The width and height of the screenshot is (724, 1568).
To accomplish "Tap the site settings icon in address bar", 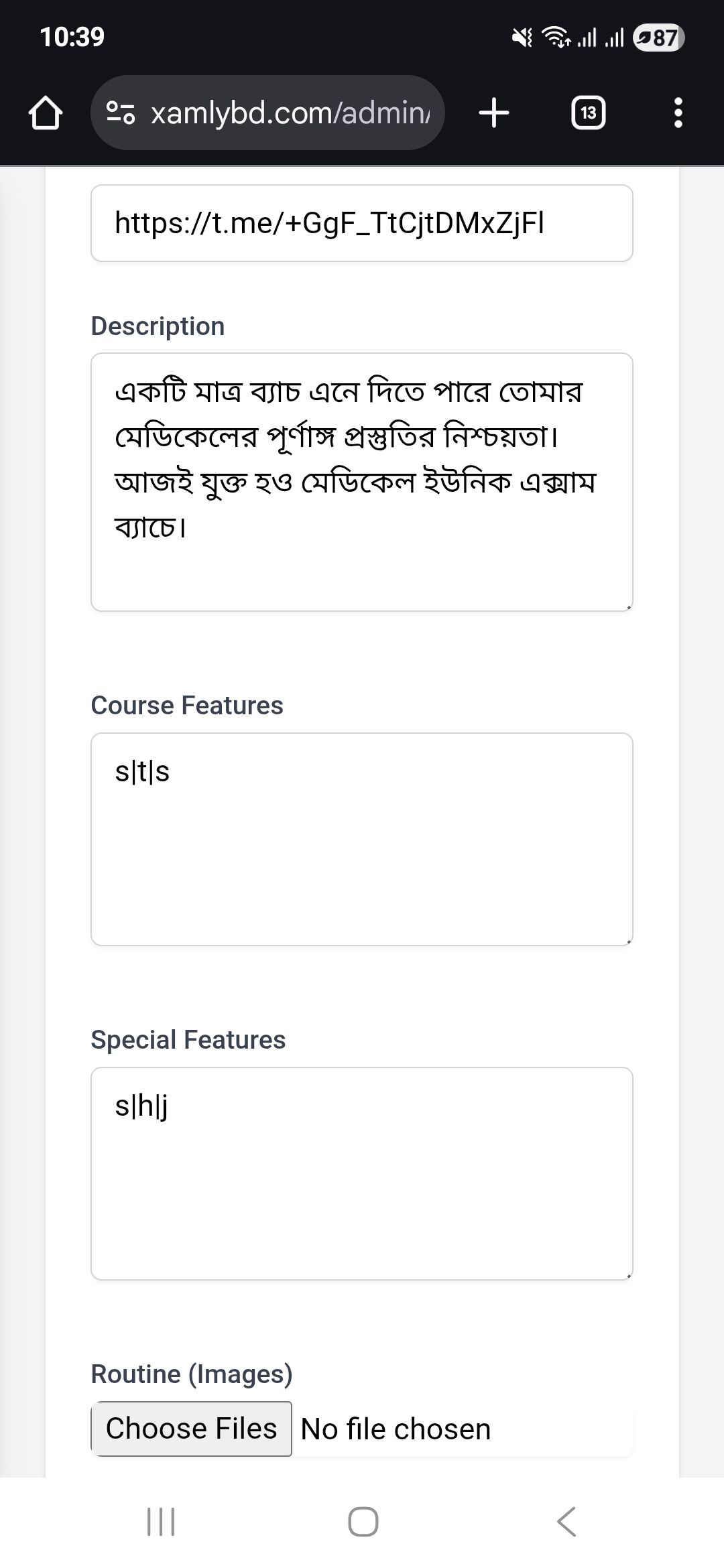I will (121, 113).
